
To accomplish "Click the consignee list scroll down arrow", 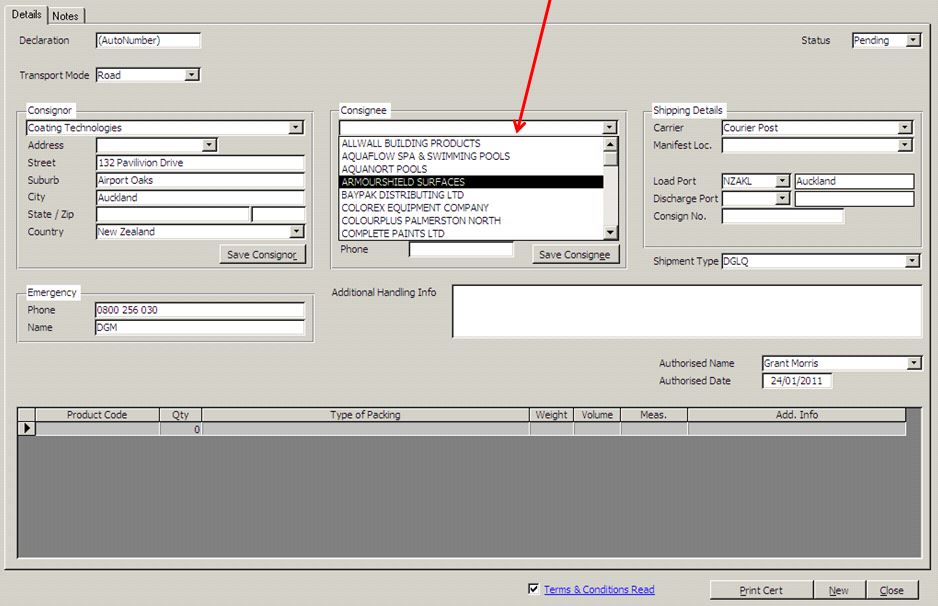I will tap(610, 232).
